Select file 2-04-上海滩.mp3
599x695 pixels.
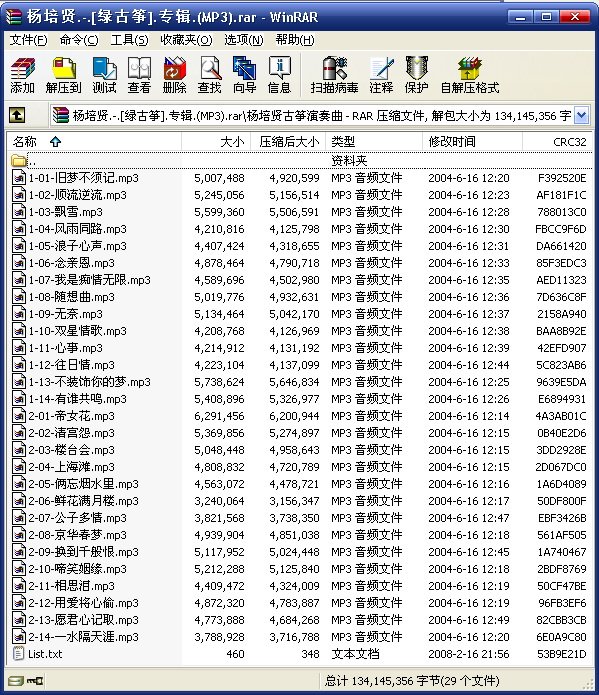[71, 467]
